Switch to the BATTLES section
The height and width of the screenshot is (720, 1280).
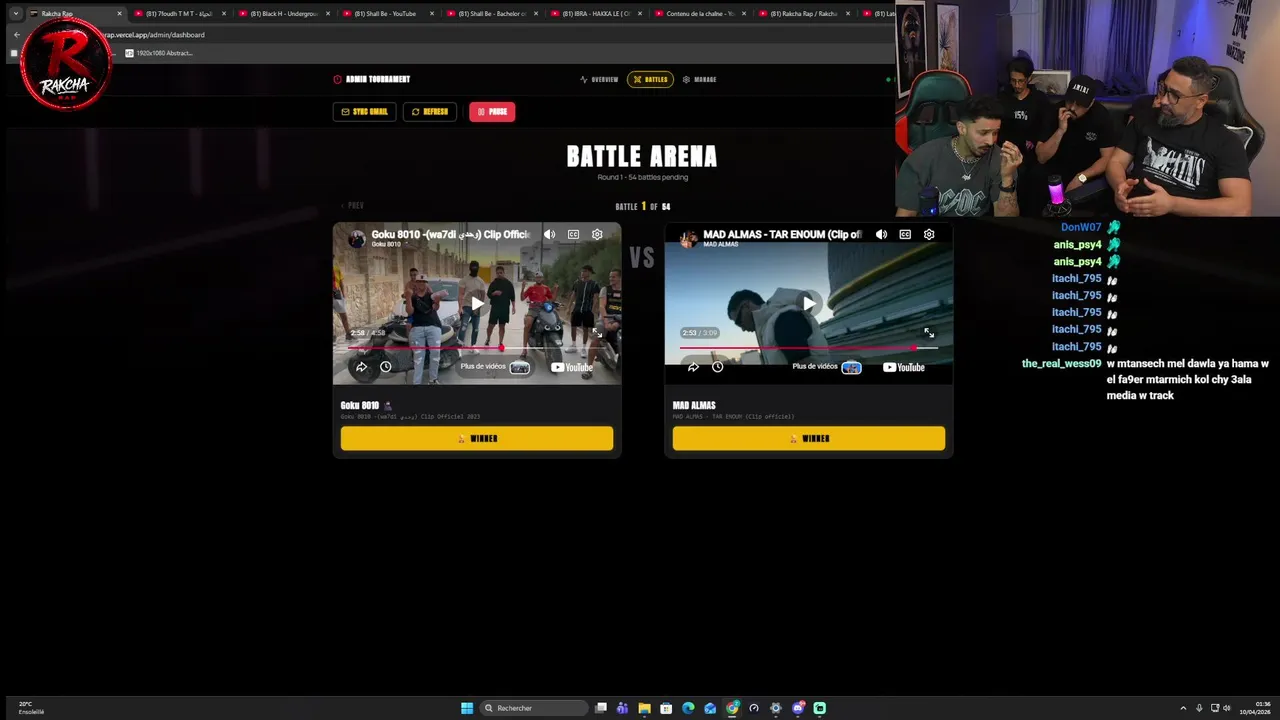click(x=650, y=79)
